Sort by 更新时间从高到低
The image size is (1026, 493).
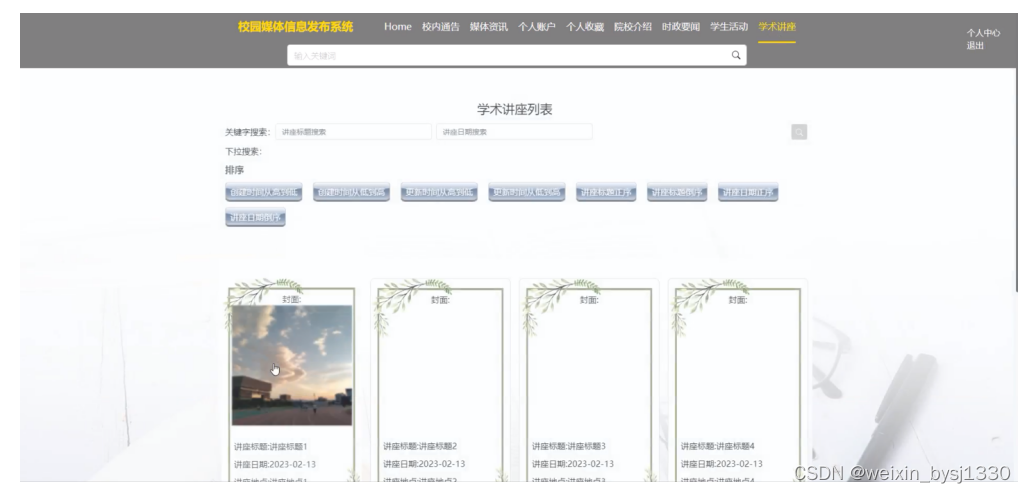click(x=439, y=192)
